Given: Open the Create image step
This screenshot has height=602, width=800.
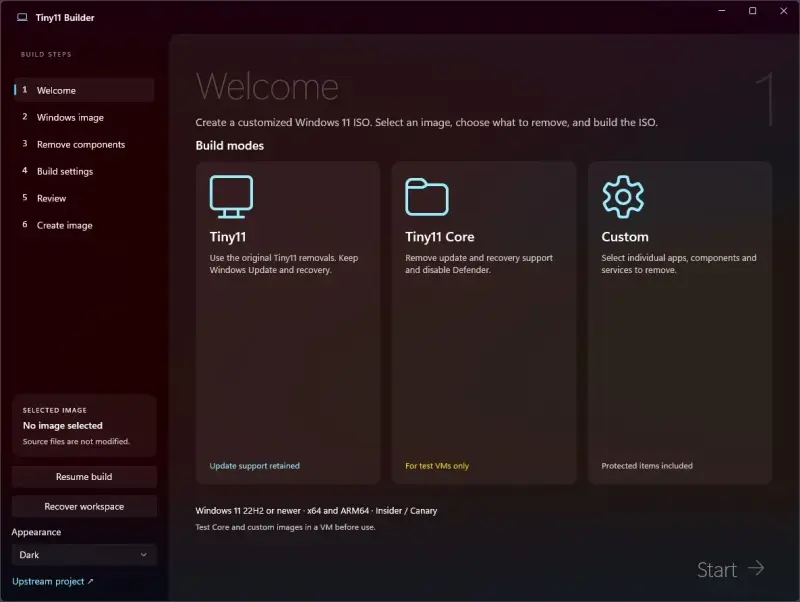Looking at the screenshot, I should [84, 225].
